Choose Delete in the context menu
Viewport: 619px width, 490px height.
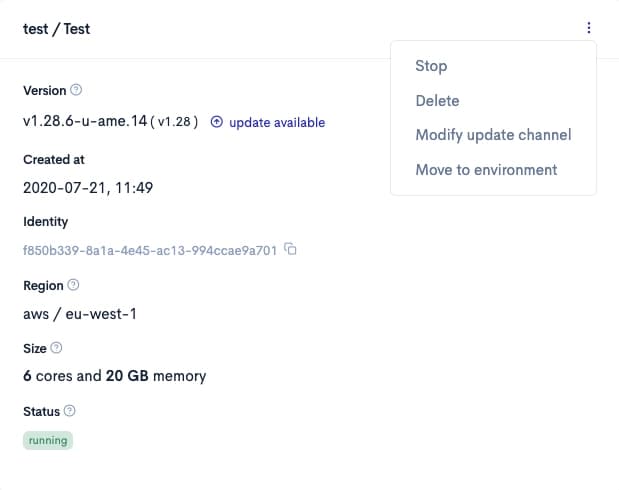pyautogui.click(x=437, y=101)
